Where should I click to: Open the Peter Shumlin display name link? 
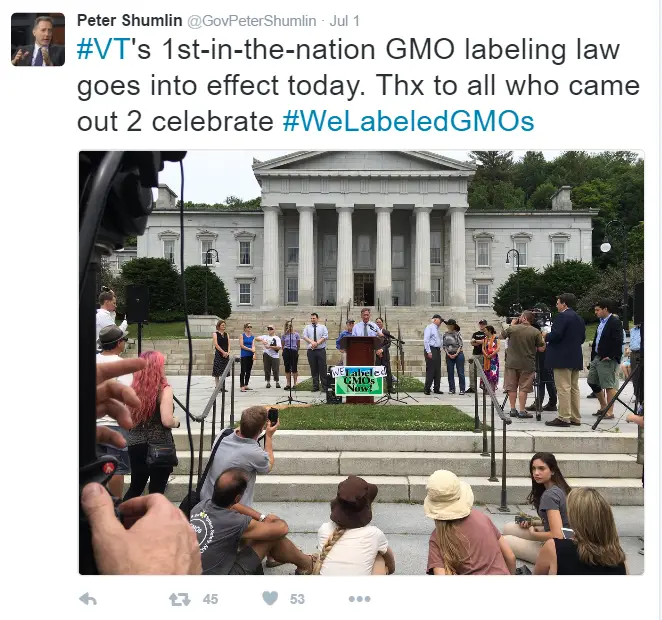point(129,20)
